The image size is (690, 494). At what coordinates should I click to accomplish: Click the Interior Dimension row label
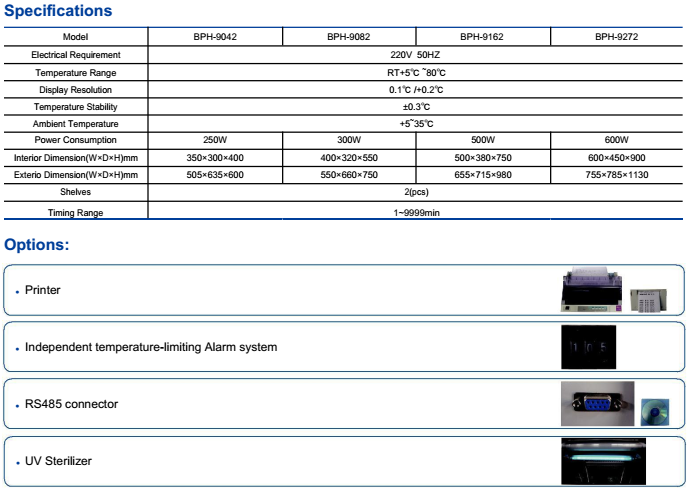pos(76,158)
